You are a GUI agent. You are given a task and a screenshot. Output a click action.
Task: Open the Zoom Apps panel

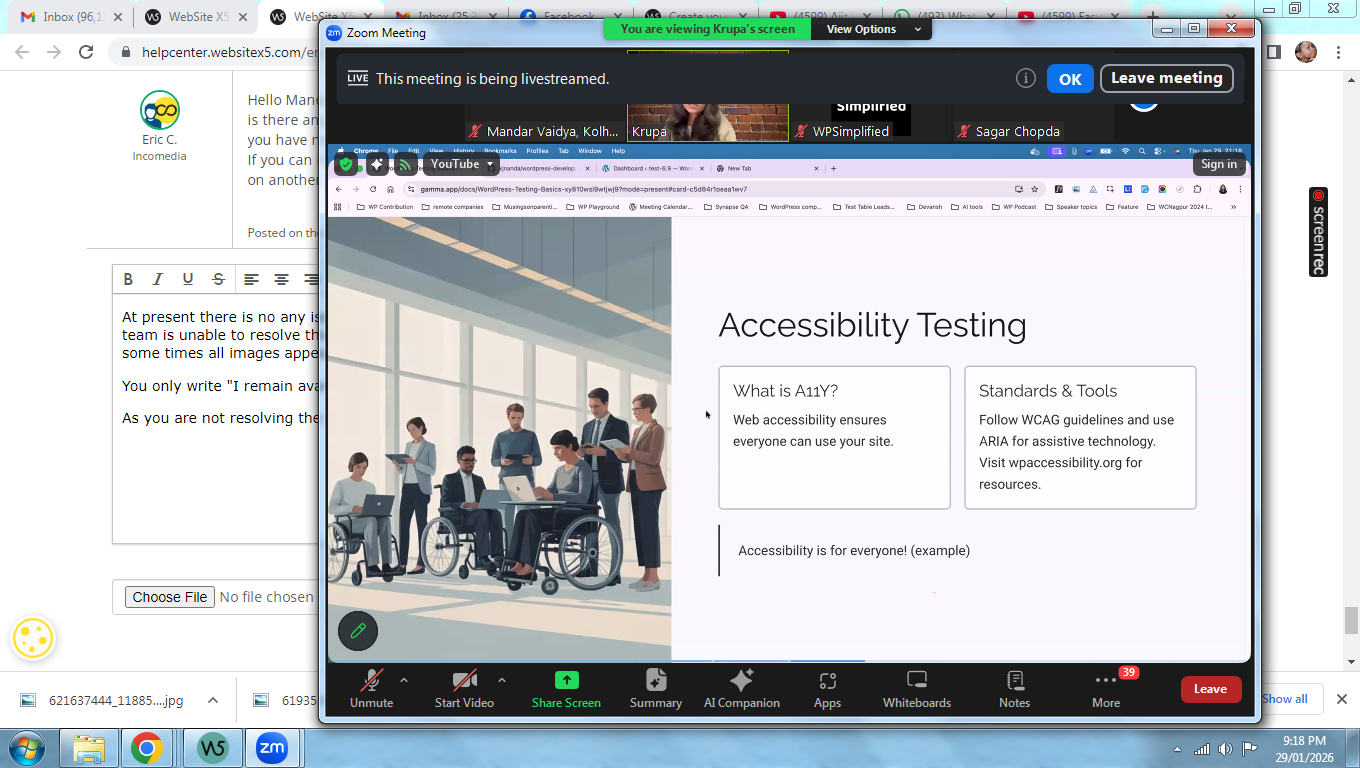(827, 688)
